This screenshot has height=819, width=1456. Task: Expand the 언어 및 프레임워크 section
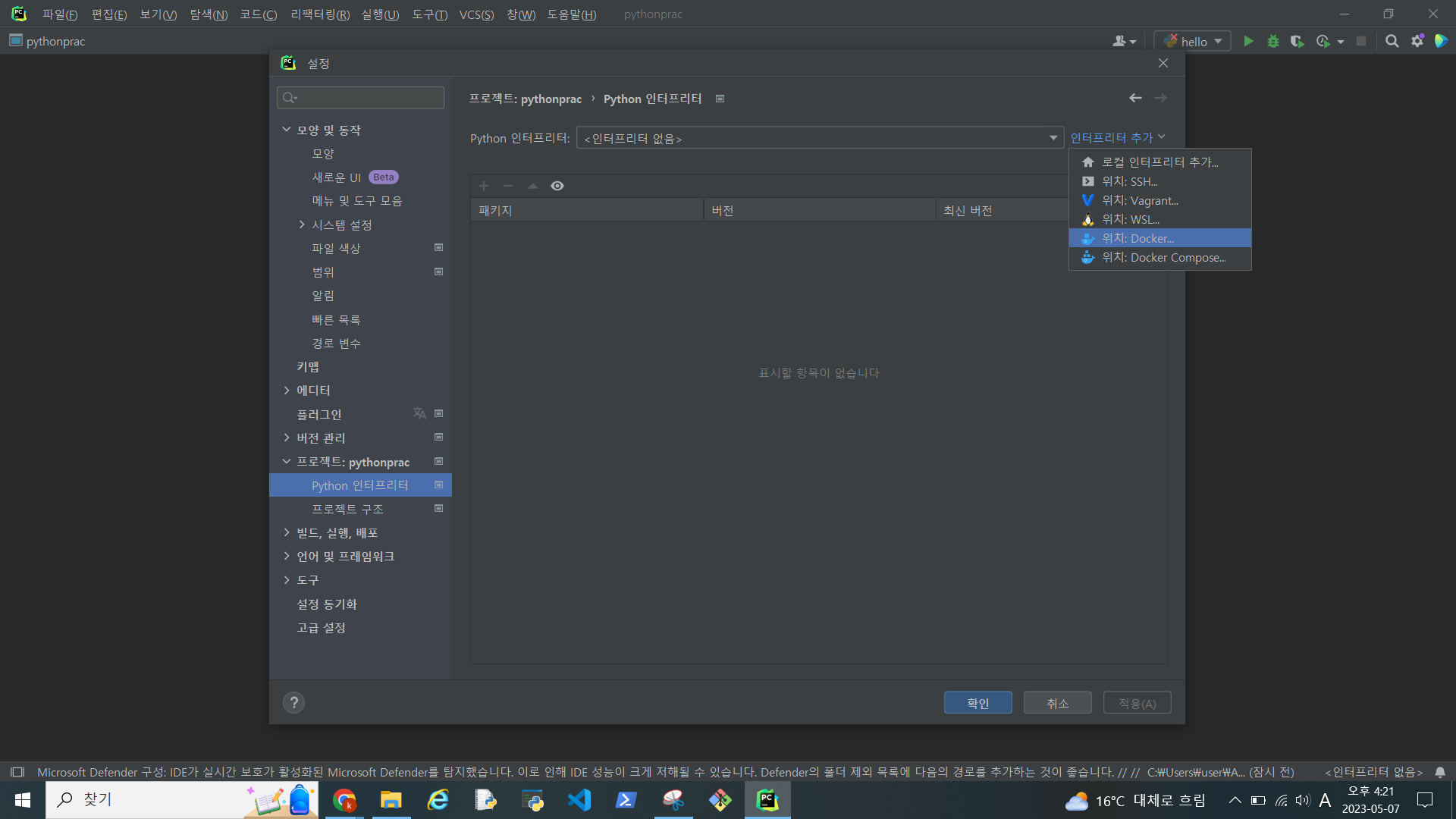(287, 556)
